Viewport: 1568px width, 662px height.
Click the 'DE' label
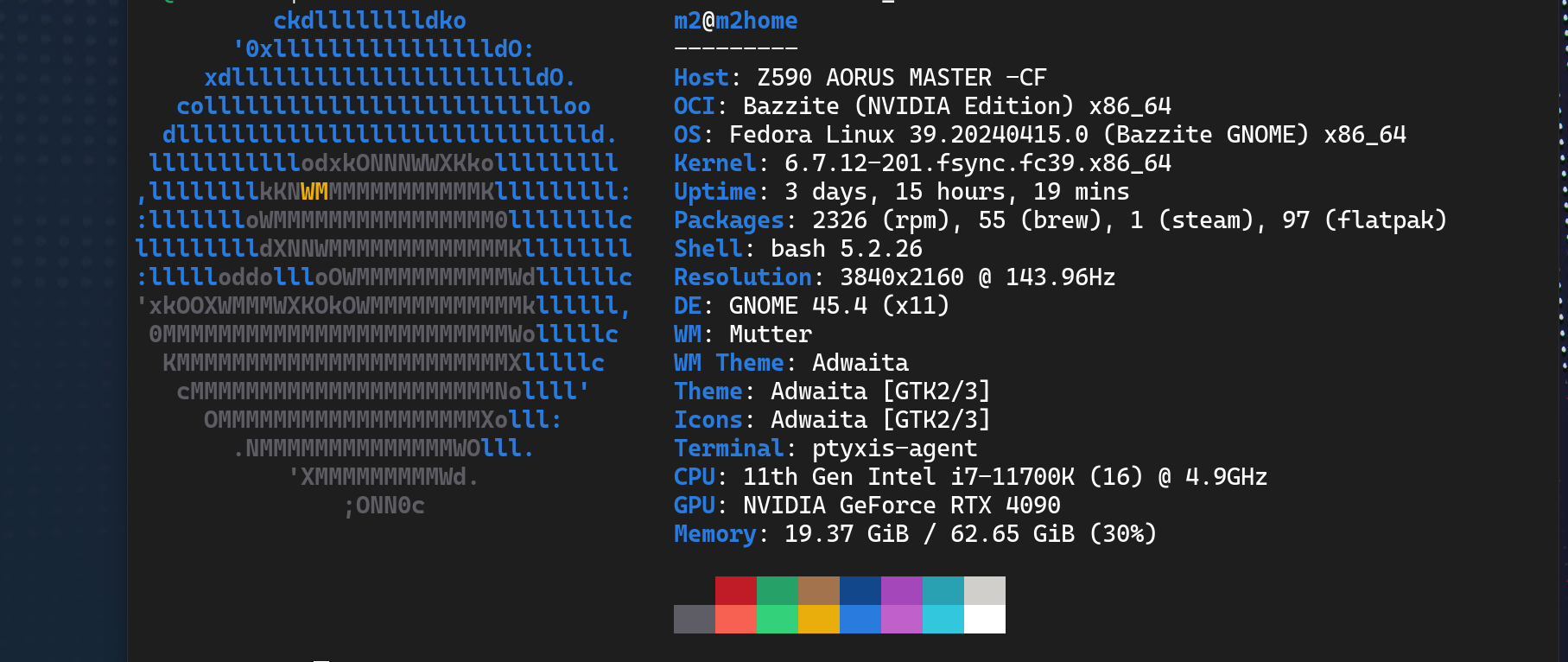[x=688, y=306]
